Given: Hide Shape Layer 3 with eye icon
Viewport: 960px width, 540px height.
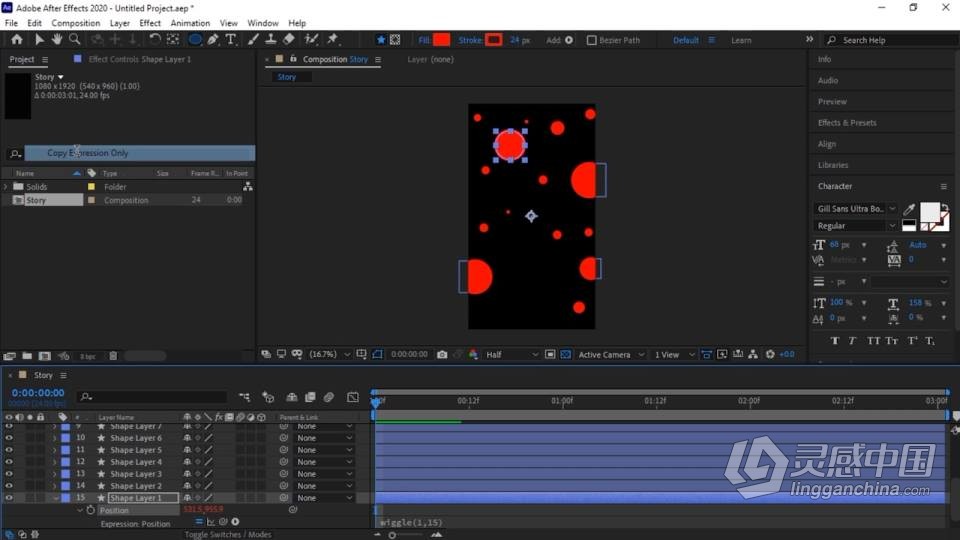Looking at the screenshot, I should pos(9,474).
